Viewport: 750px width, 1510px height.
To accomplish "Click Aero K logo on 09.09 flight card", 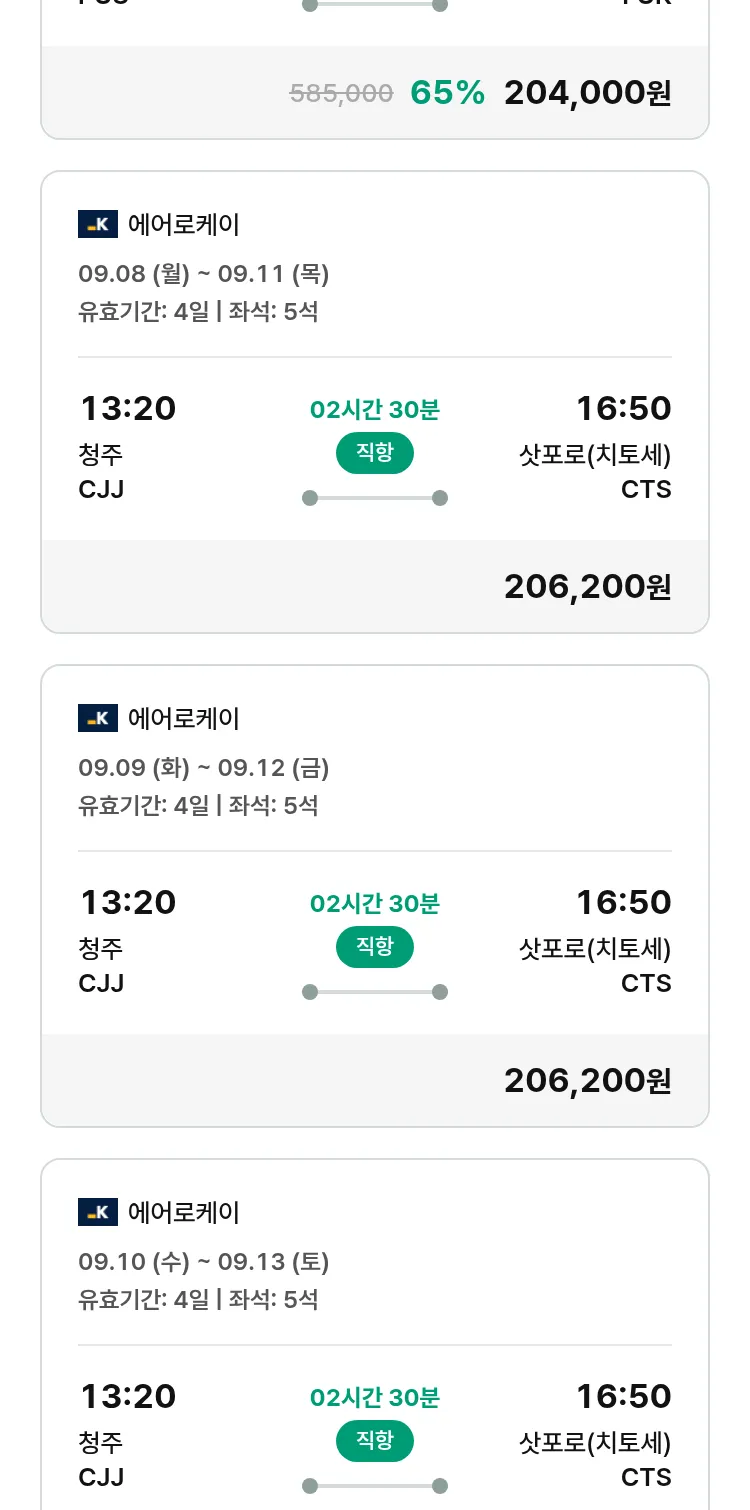I will 98,718.
